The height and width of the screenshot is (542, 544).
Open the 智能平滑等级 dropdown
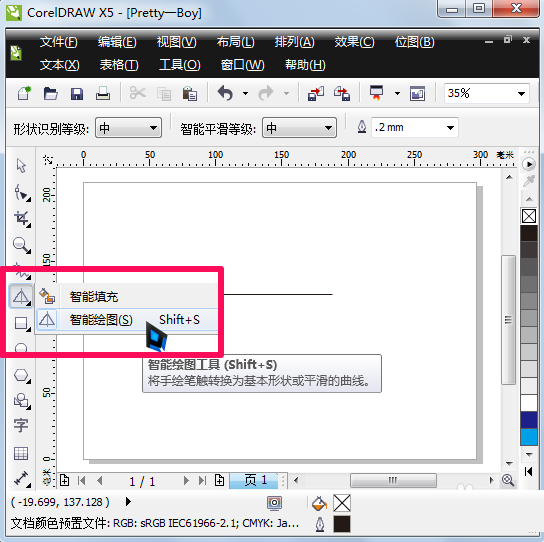(x=299, y=128)
